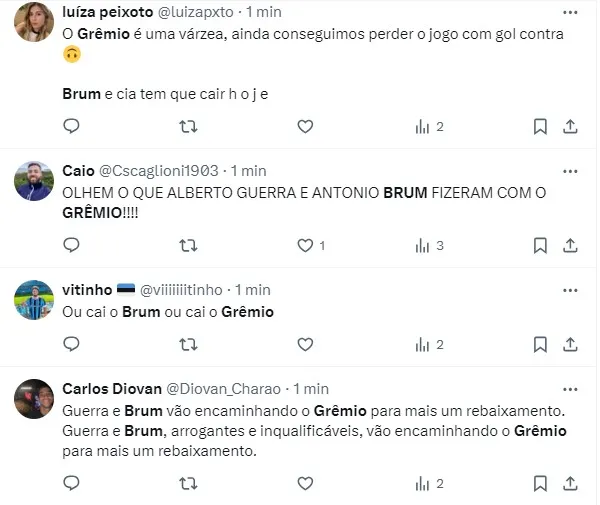Share Carlos Diovan's tweet

click(570, 483)
